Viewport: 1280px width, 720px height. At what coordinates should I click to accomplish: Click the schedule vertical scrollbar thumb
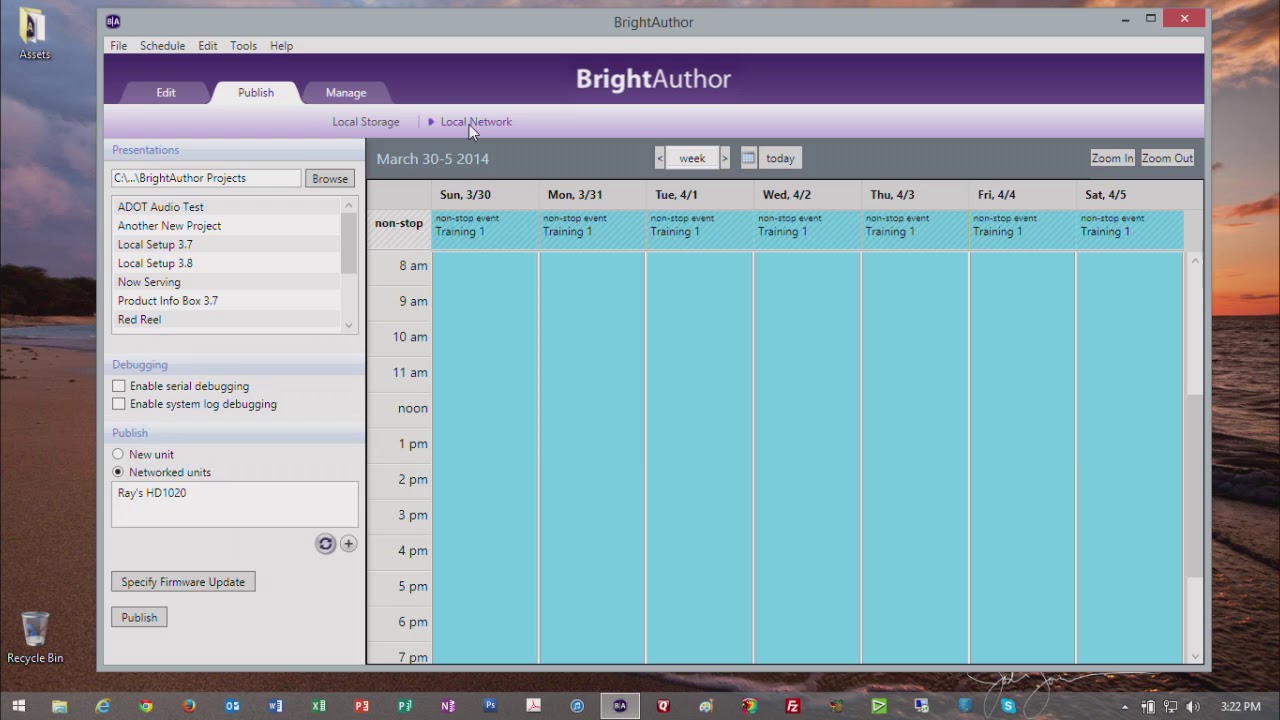1195,485
